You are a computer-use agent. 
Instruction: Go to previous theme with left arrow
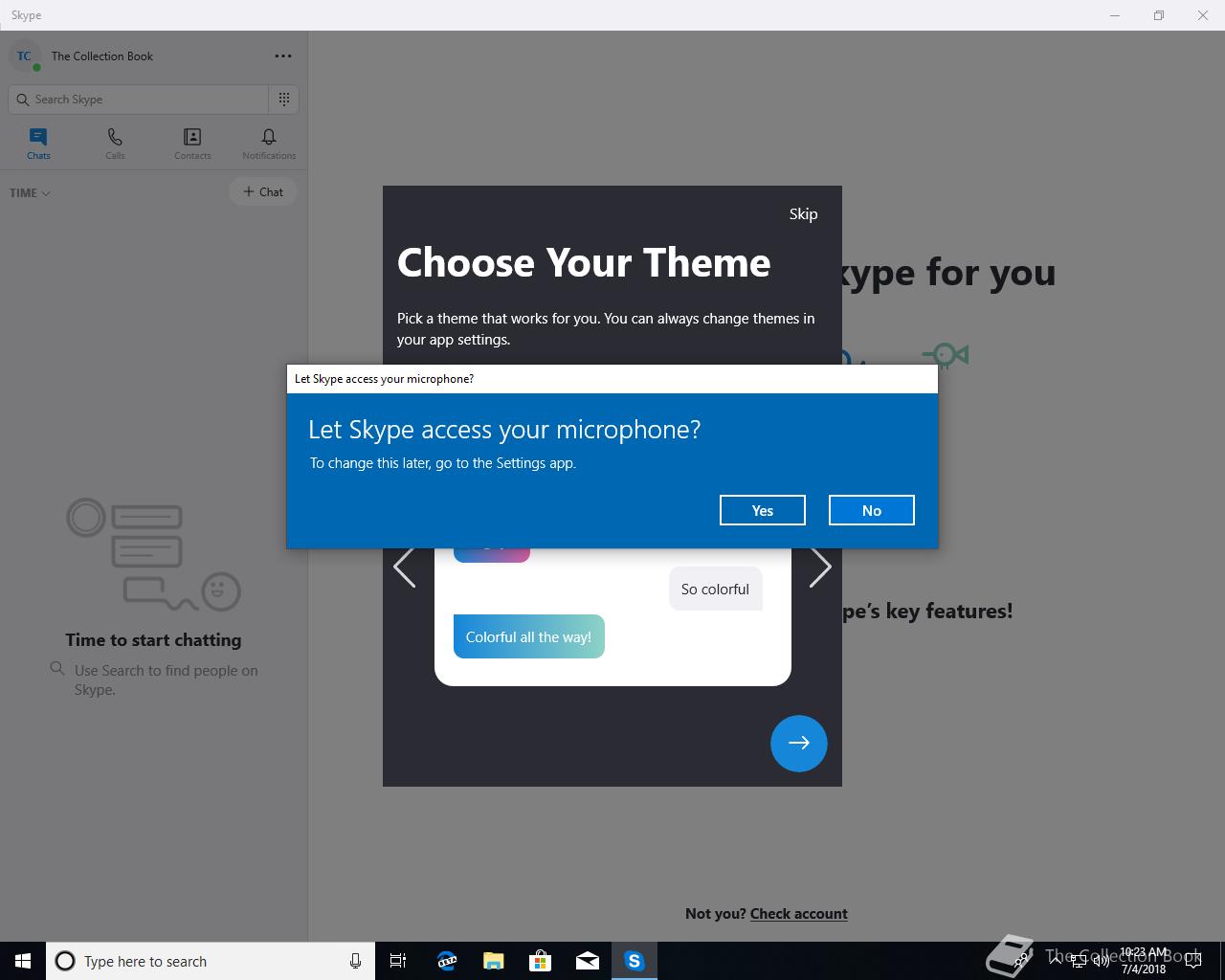(405, 567)
